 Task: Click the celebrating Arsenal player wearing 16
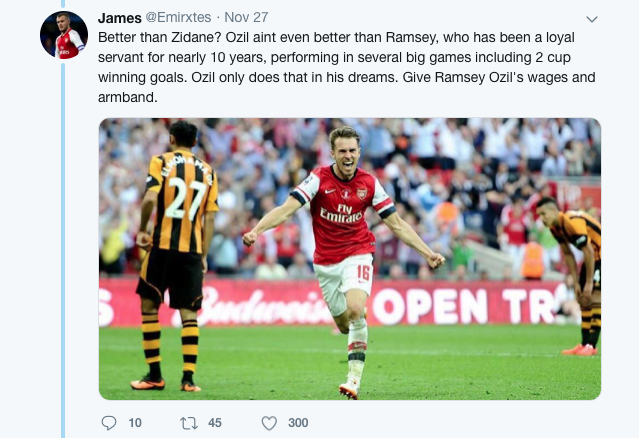tap(343, 240)
